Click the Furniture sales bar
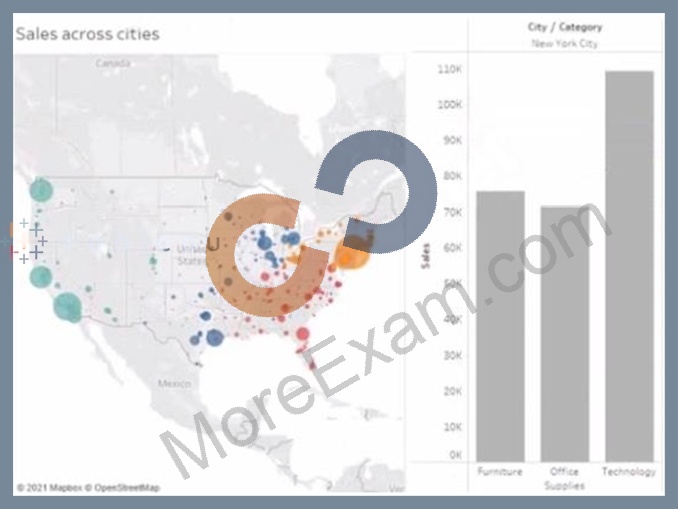Image resolution: width=678 pixels, height=509 pixels. click(500, 327)
